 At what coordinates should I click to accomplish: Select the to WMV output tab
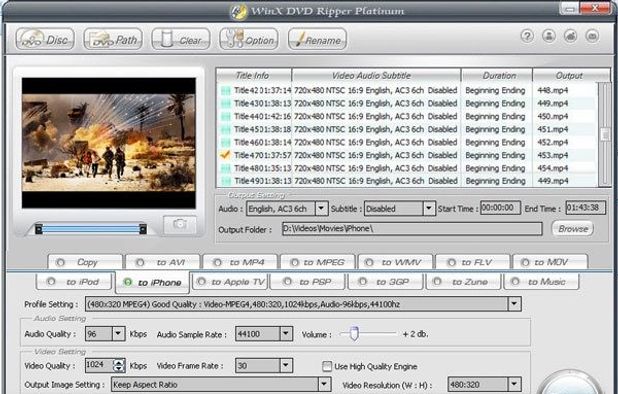[395, 262]
